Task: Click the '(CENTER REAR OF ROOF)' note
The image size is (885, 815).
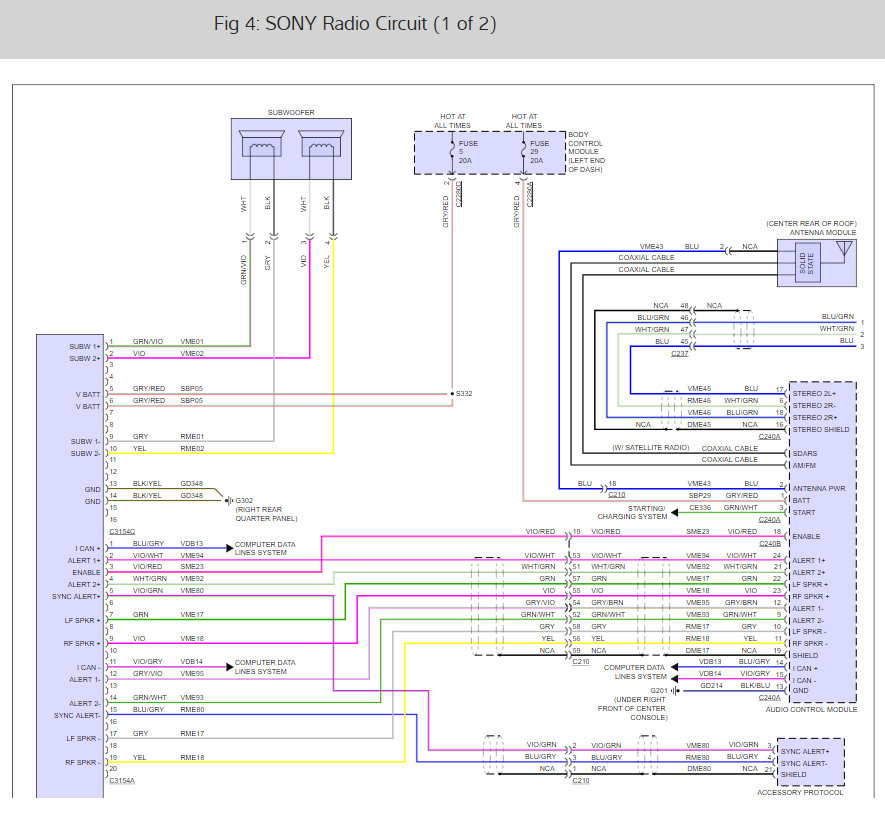Action: point(811,224)
